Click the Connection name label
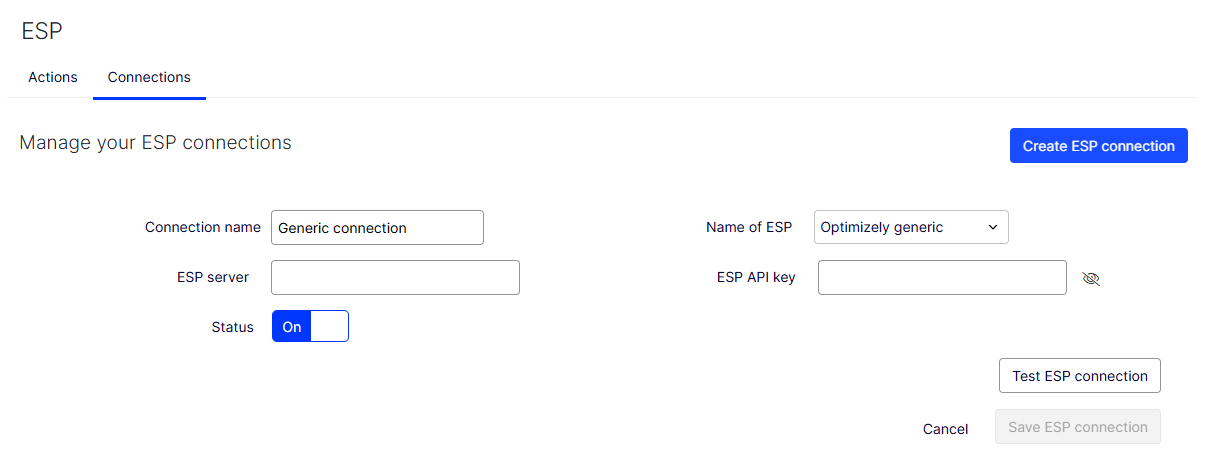Screen dimensions: 1208x475 202,227
